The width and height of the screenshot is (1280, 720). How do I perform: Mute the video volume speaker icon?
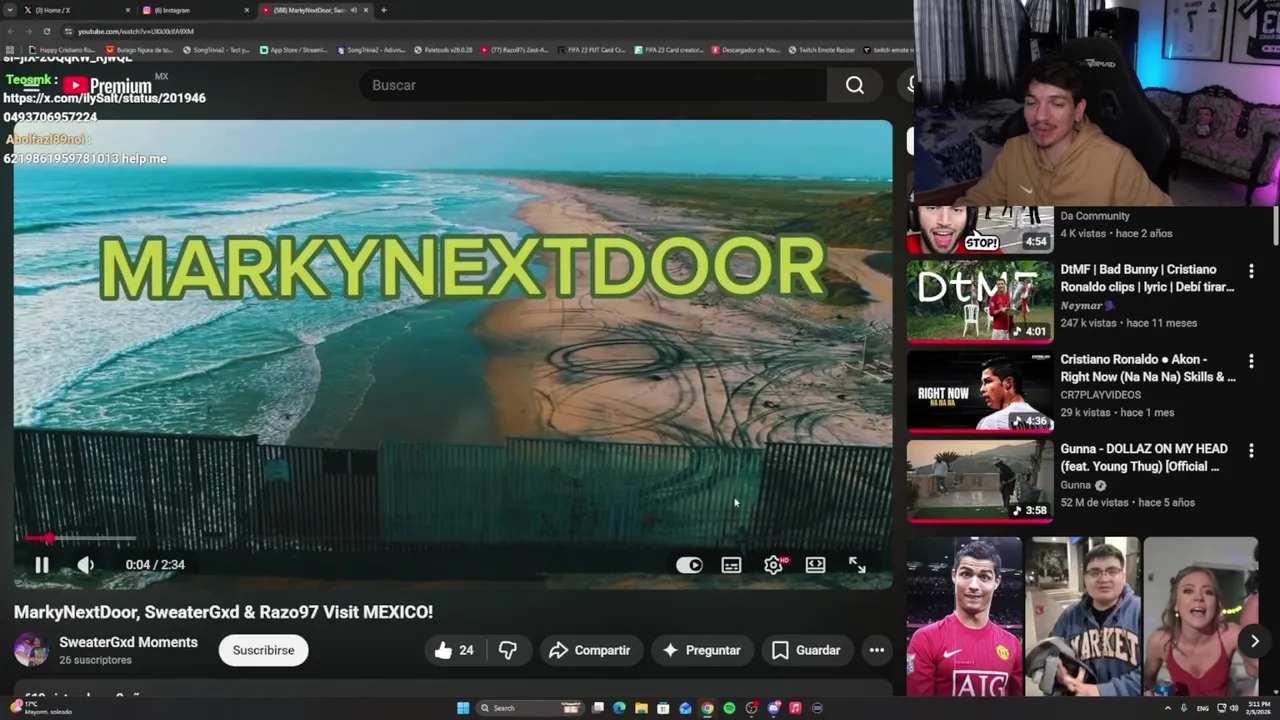tap(86, 565)
